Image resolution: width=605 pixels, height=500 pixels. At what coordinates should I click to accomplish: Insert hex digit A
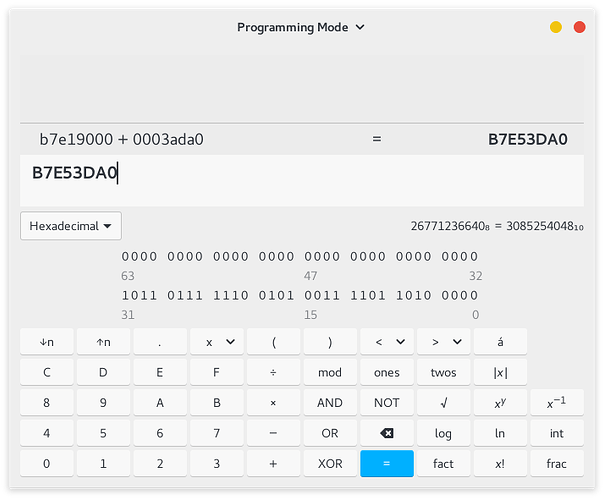point(160,403)
